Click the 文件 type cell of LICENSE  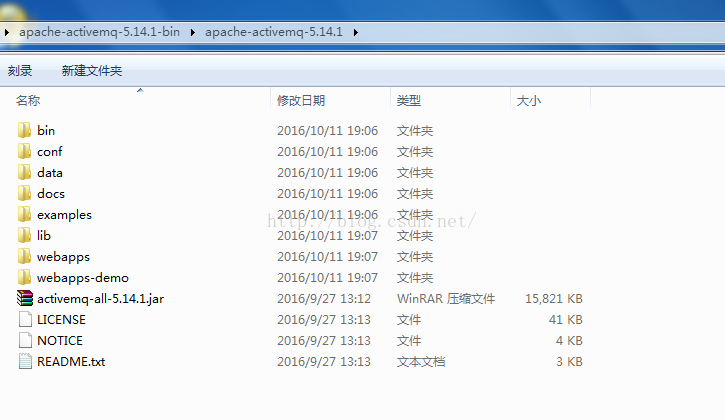pyautogui.click(x=409, y=320)
